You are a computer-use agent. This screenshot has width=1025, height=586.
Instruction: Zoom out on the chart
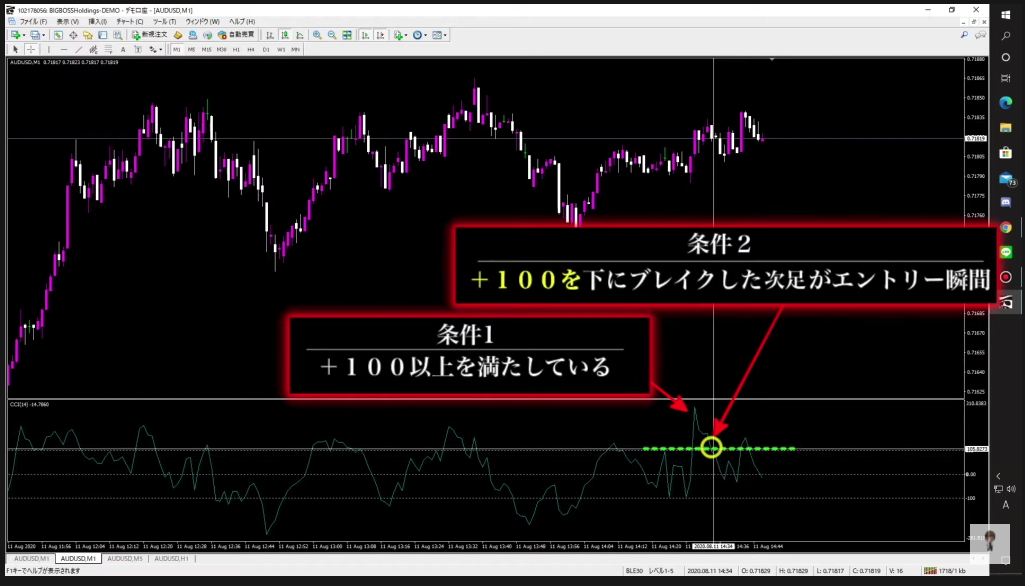click(332, 35)
